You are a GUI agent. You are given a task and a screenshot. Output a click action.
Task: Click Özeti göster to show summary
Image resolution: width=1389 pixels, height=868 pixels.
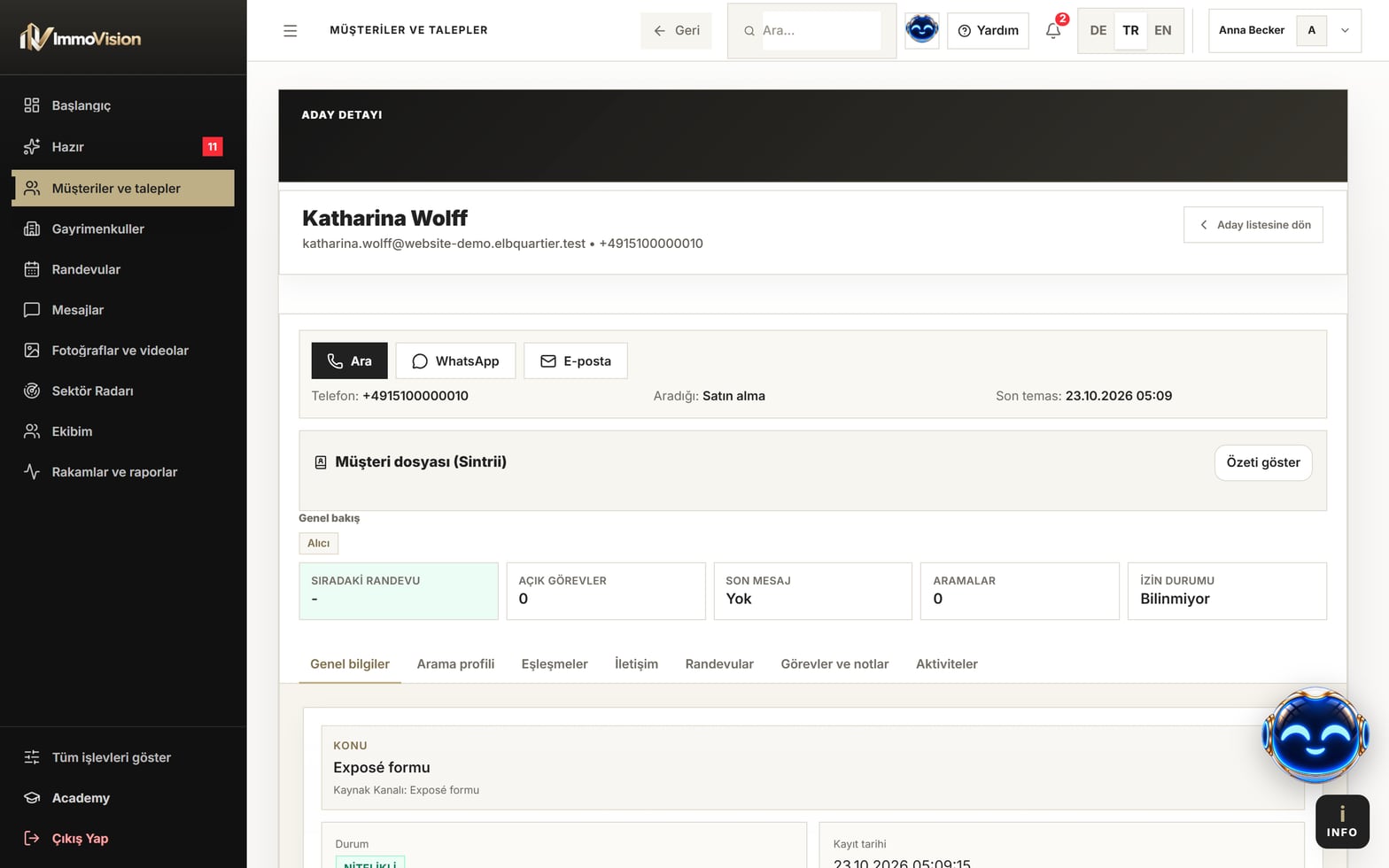click(x=1263, y=462)
